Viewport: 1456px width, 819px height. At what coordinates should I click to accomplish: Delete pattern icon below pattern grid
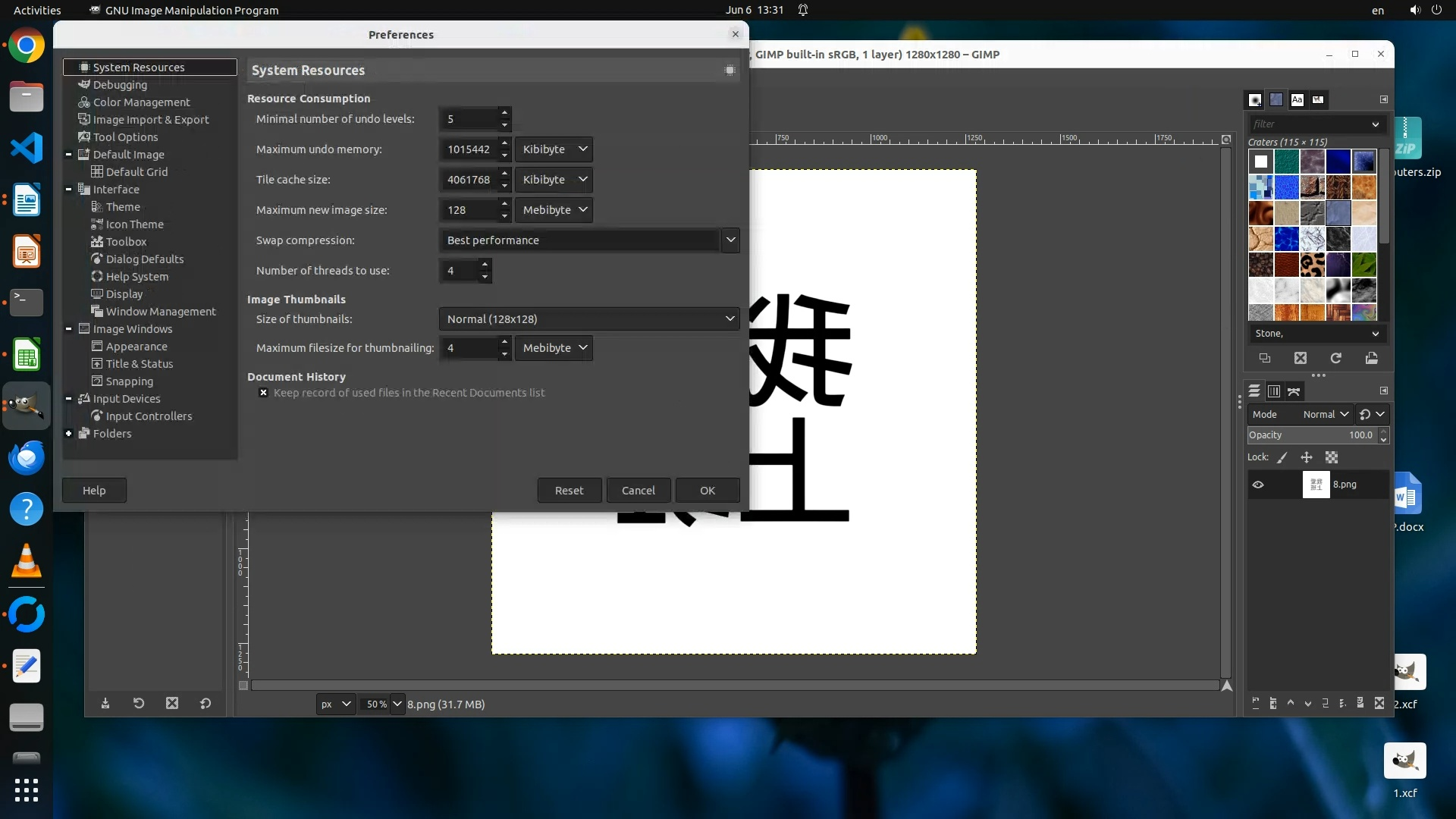[1301, 358]
